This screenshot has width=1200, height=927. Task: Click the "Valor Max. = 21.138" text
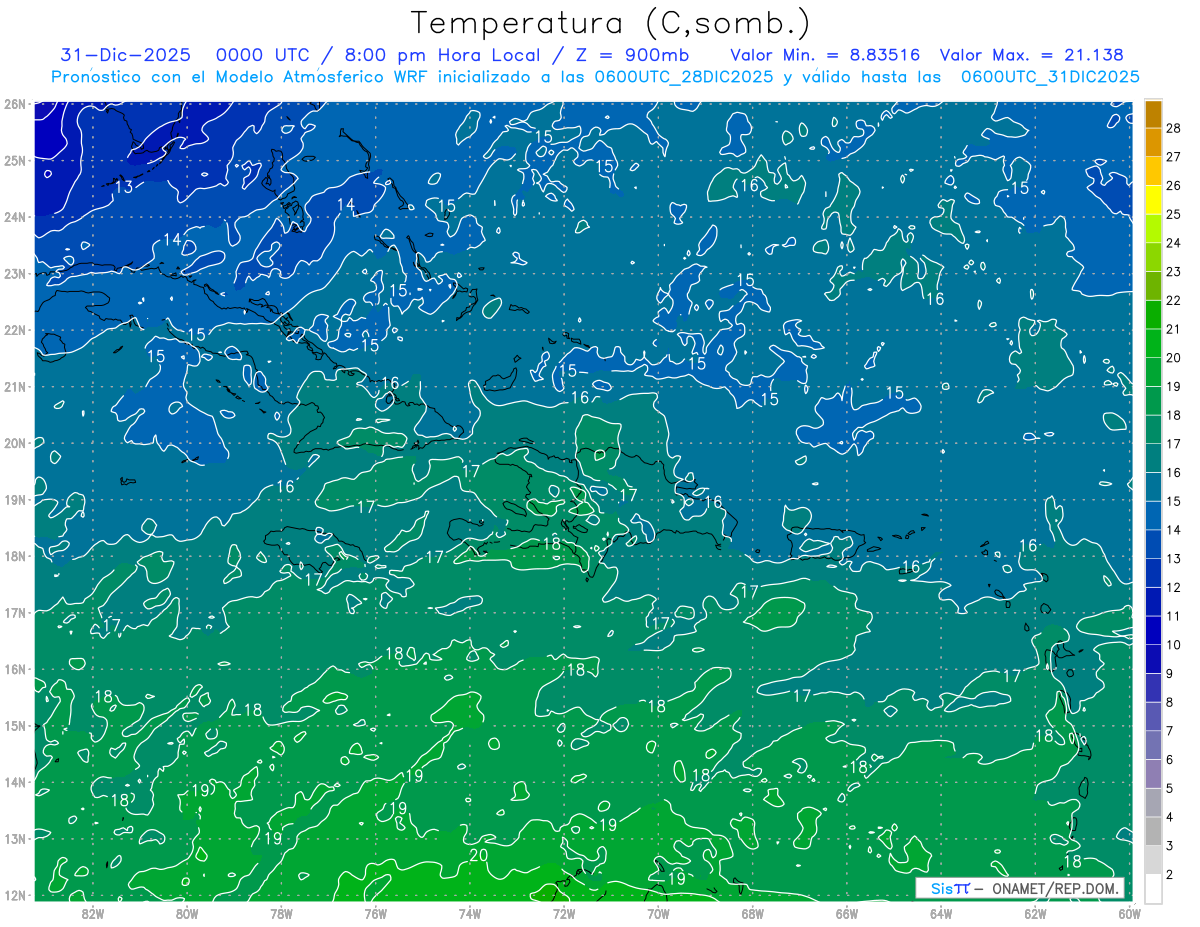tap(1032, 55)
